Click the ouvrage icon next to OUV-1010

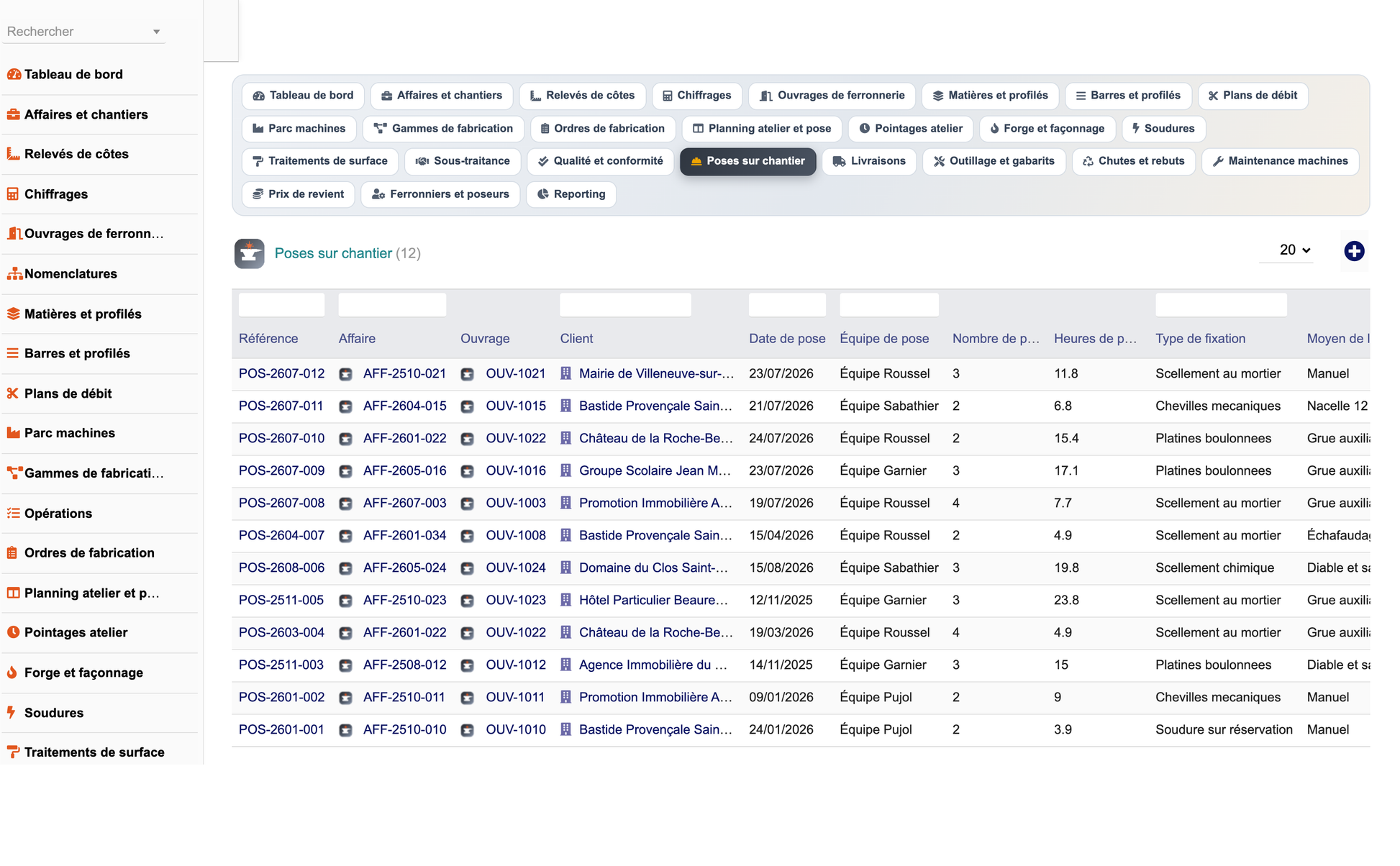(468, 730)
